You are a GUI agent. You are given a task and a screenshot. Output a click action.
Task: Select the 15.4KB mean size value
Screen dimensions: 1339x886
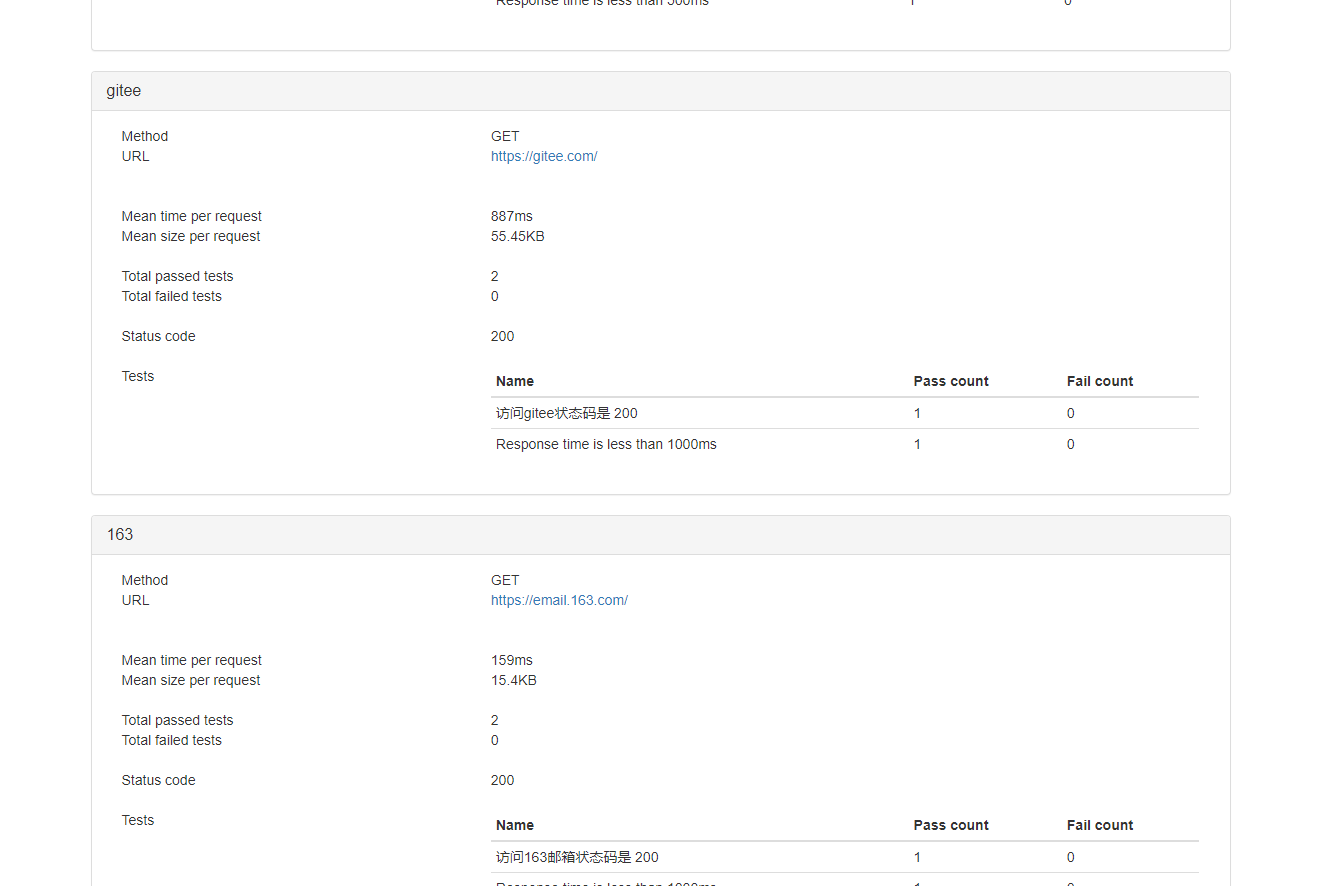tap(514, 680)
